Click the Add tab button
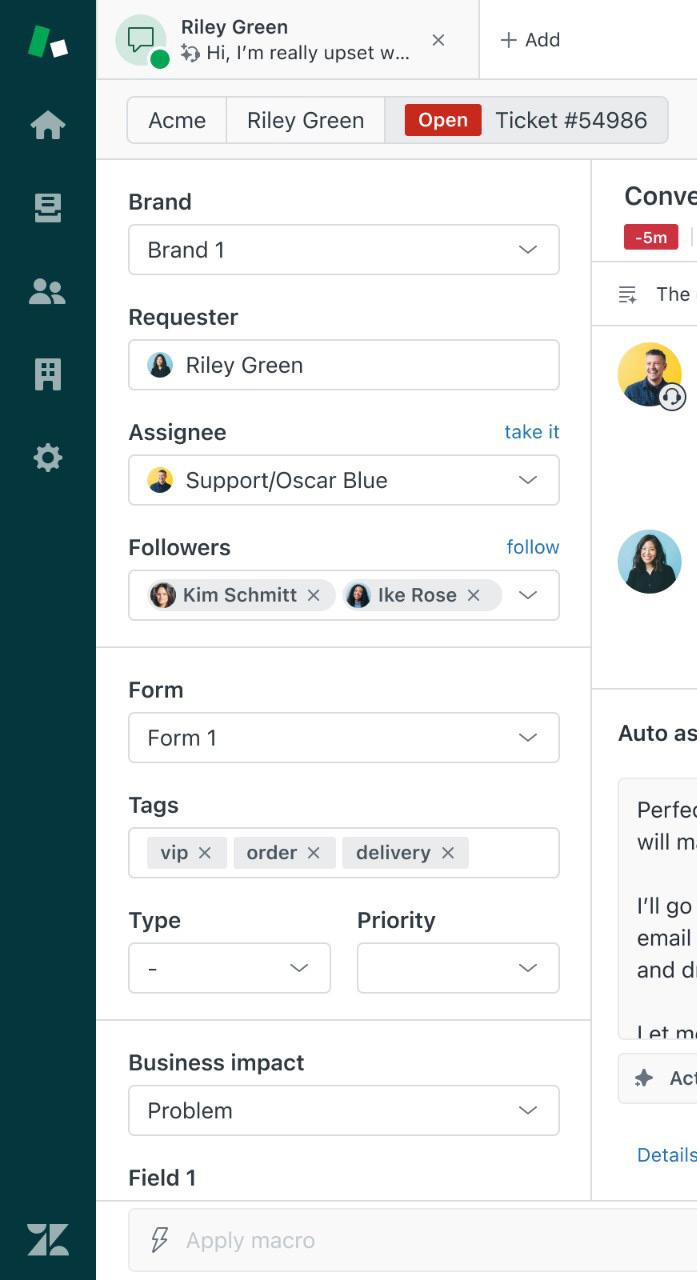This screenshot has height=1280, width=697. coord(530,40)
